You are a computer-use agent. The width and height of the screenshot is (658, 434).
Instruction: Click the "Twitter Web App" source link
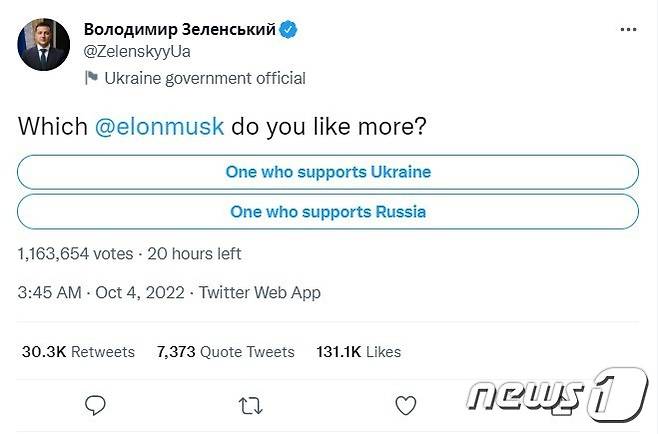click(260, 293)
